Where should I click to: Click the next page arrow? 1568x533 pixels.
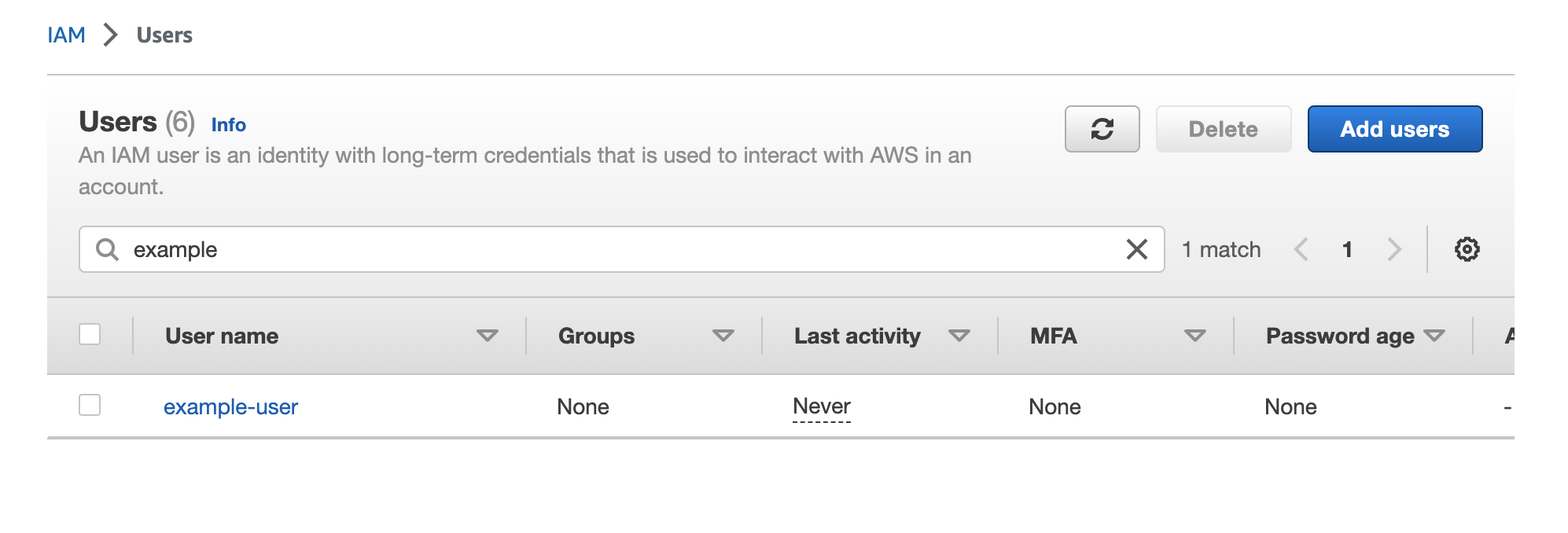1395,250
